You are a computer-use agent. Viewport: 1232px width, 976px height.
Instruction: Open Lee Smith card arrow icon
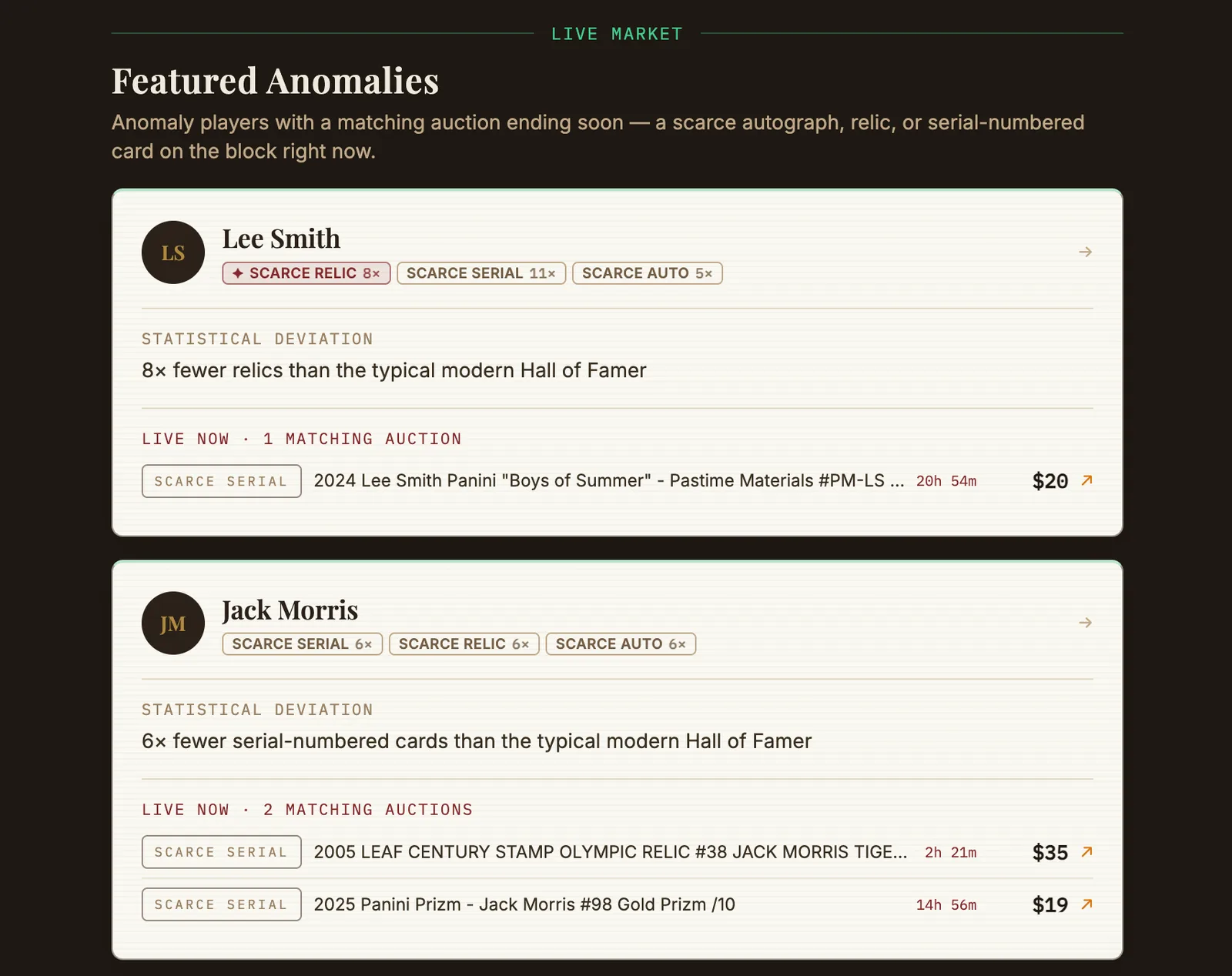1086,252
